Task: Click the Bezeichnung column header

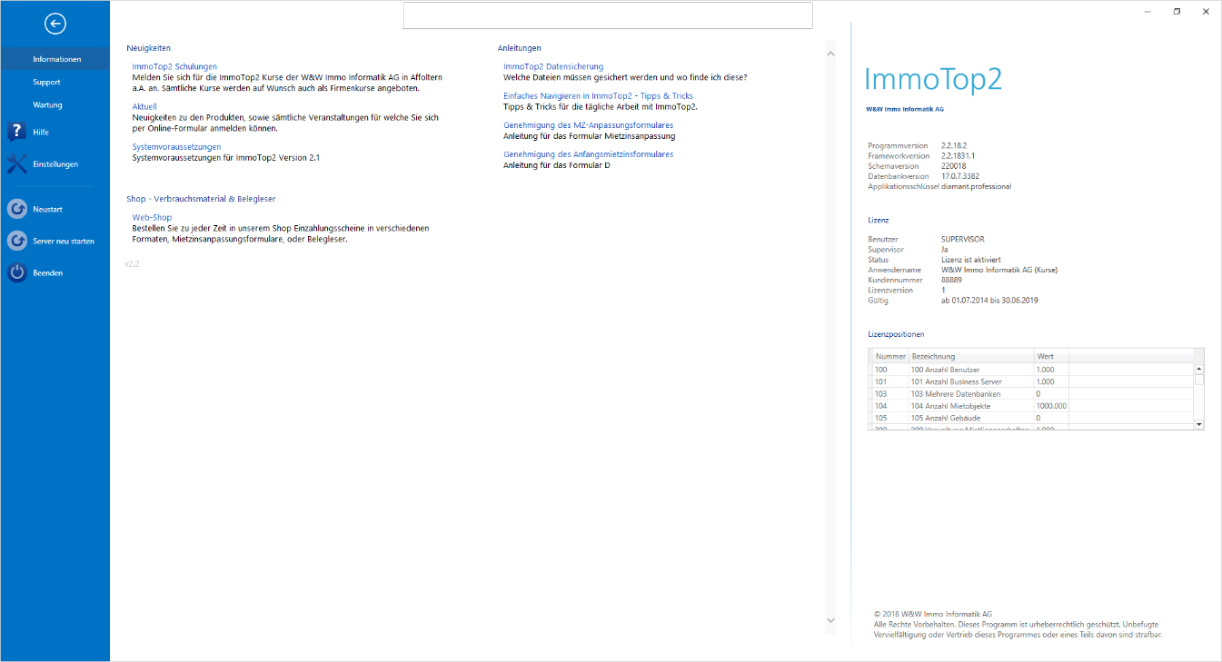Action: [x=970, y=356]
